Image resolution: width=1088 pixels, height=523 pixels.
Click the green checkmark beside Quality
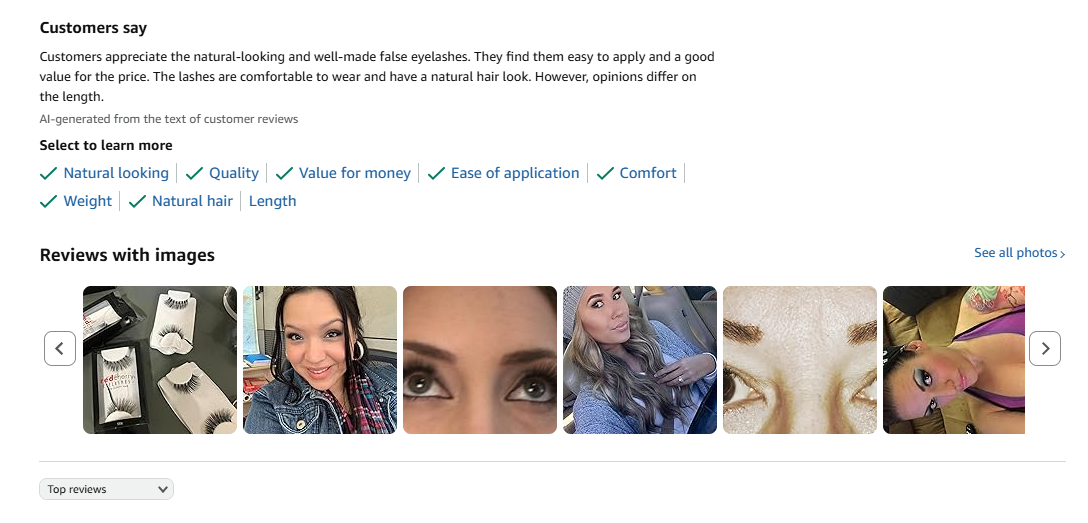click(x=194, y=173)
